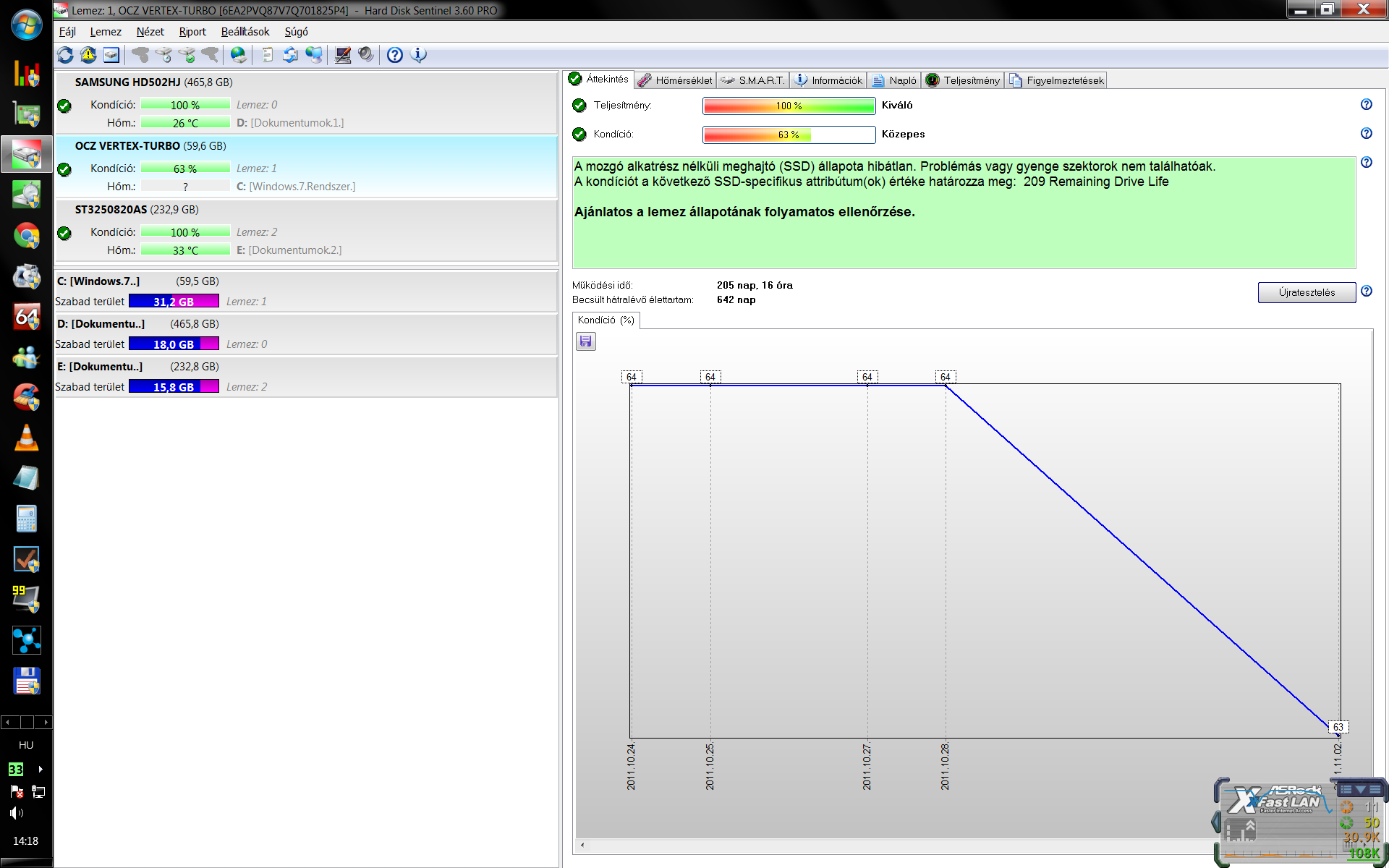
Task: Click the green status text message box
Action: (964, 213)
